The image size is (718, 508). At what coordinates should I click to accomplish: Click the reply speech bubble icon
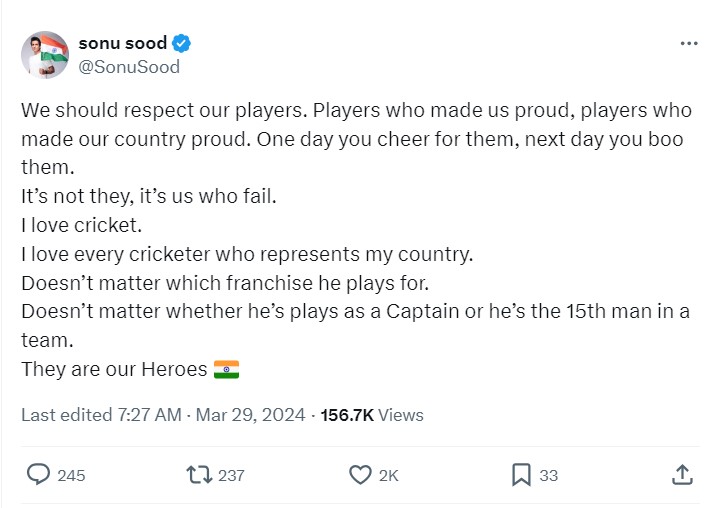click(x=38, y=475)
